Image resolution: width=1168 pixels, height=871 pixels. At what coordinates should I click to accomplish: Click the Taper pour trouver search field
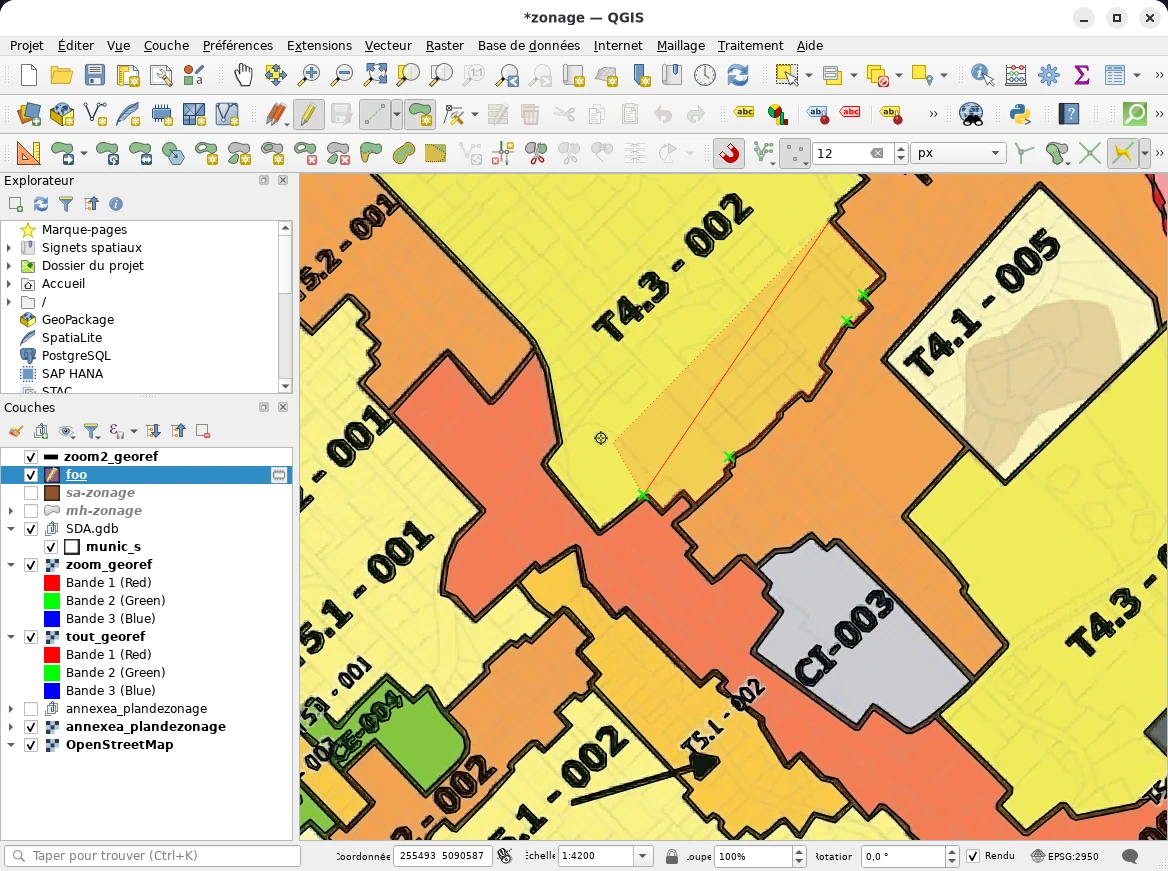pos(152,856)
